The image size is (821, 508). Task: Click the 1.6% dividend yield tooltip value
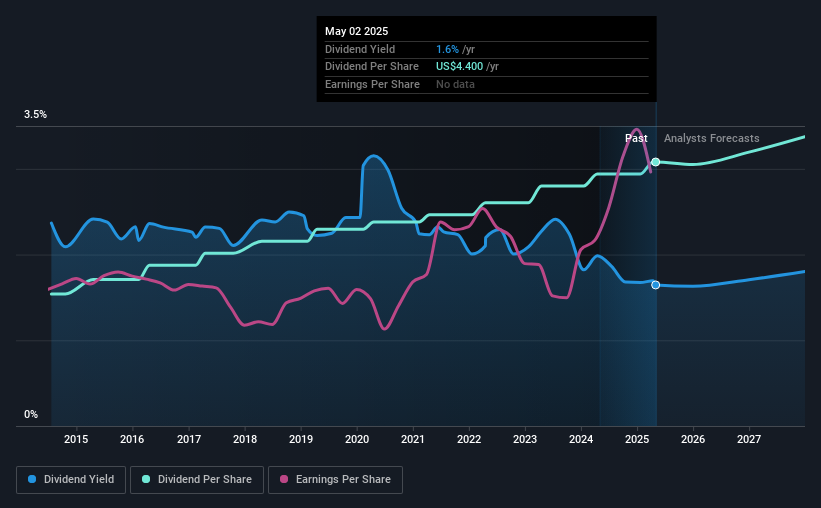point(447,49)
